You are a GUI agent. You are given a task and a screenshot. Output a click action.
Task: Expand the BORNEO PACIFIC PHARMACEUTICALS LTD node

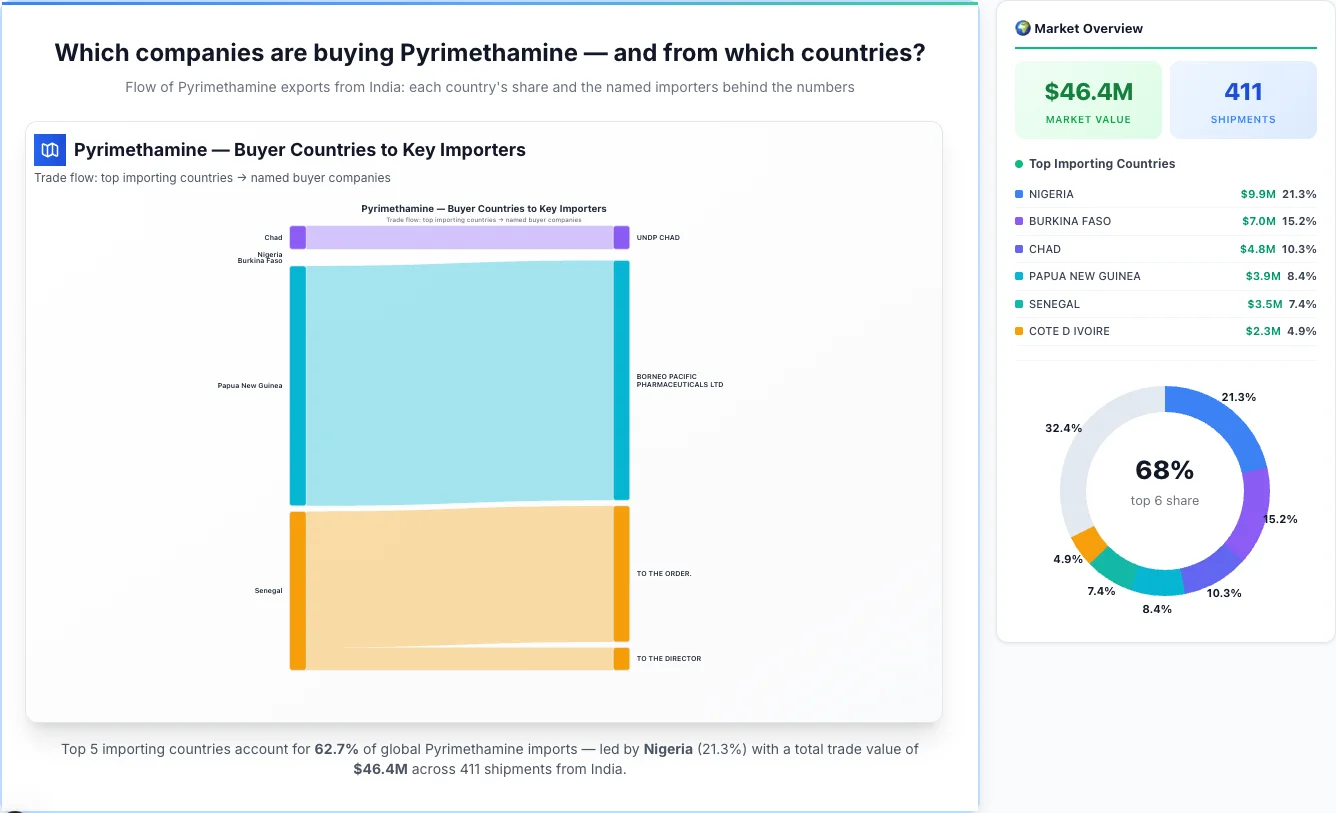622,380
